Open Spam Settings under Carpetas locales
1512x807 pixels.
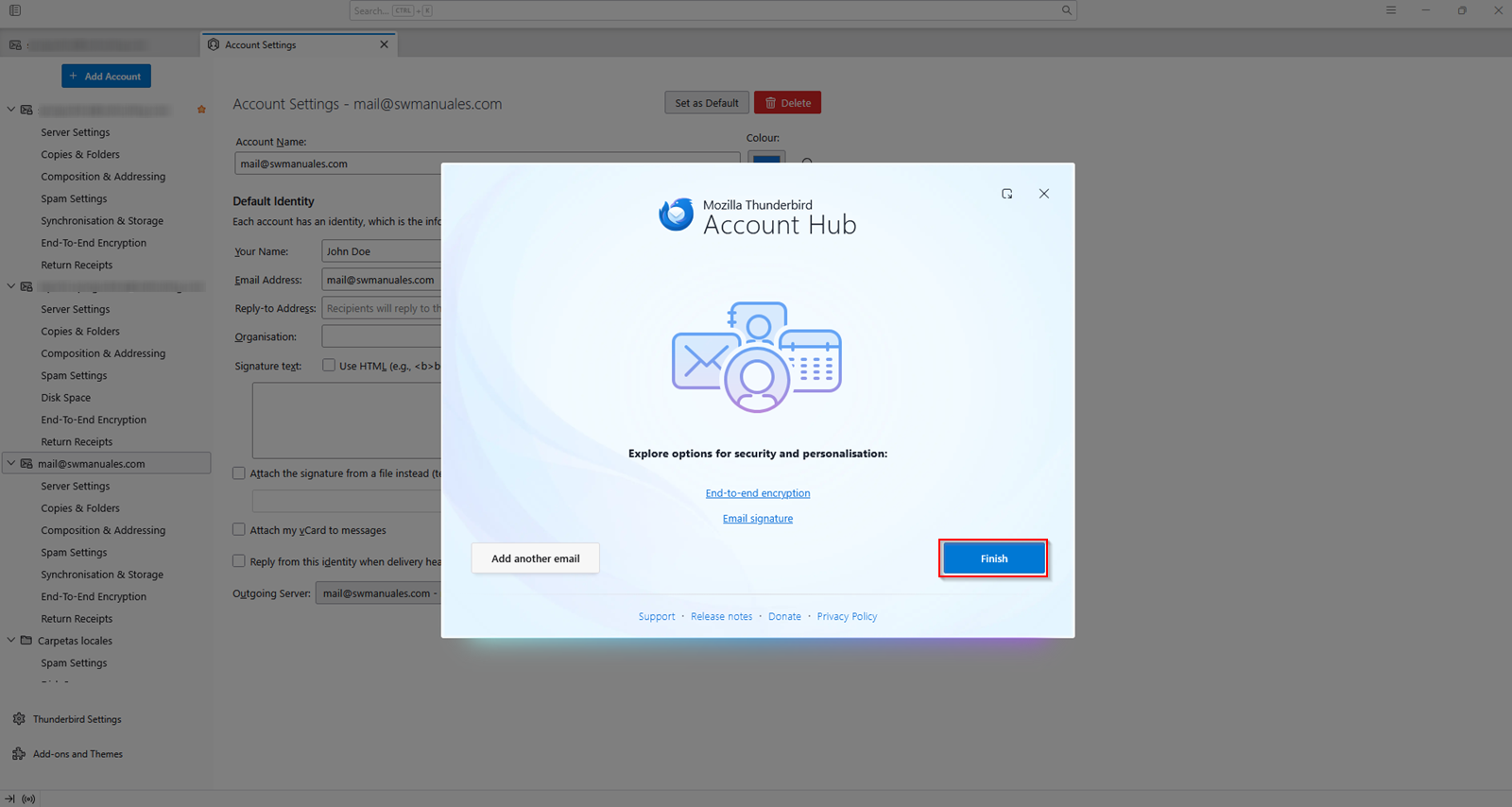74,663
